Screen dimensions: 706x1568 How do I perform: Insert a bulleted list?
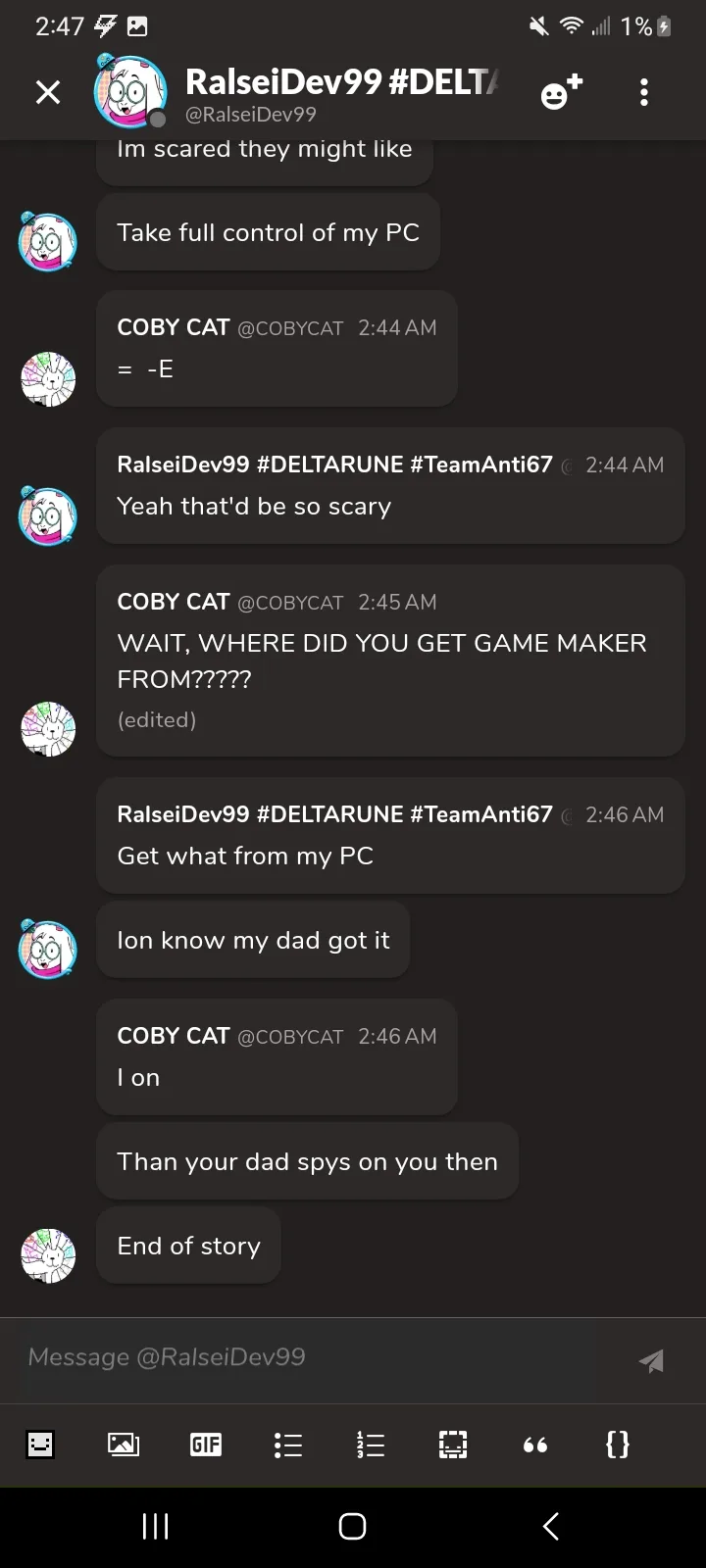[x=287, y=1444]
